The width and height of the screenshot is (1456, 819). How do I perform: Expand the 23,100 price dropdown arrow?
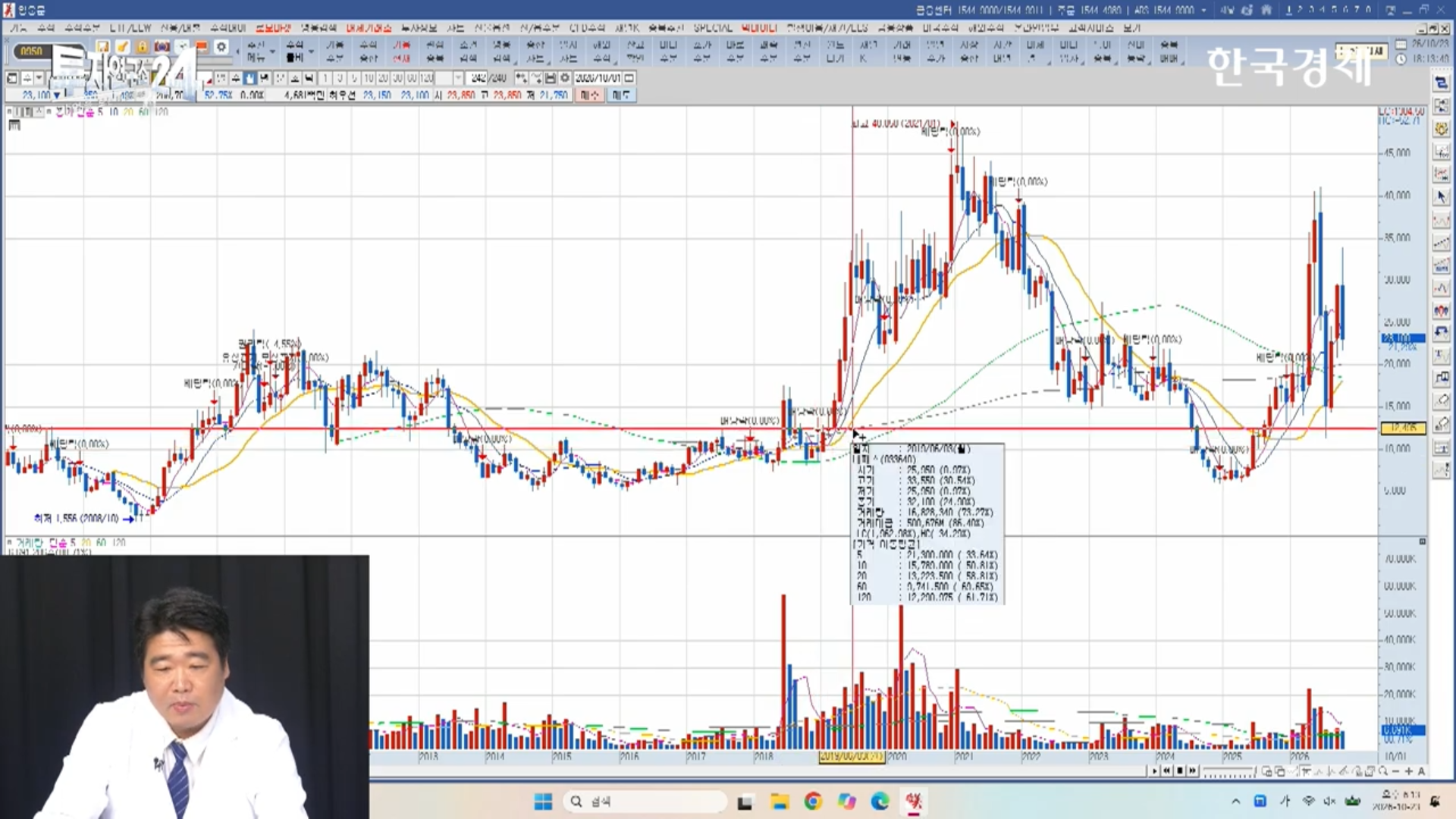click(x=57, y=95)
